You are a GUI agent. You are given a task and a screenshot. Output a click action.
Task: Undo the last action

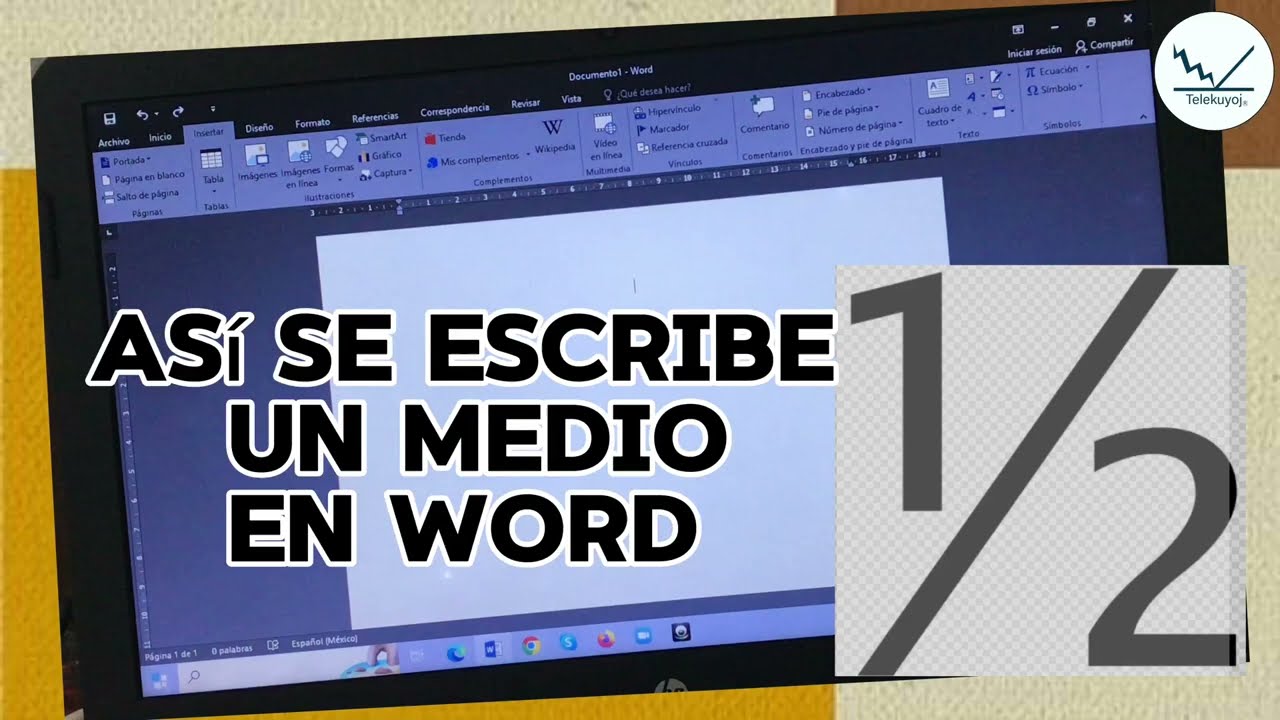click(x=142, y=115)
